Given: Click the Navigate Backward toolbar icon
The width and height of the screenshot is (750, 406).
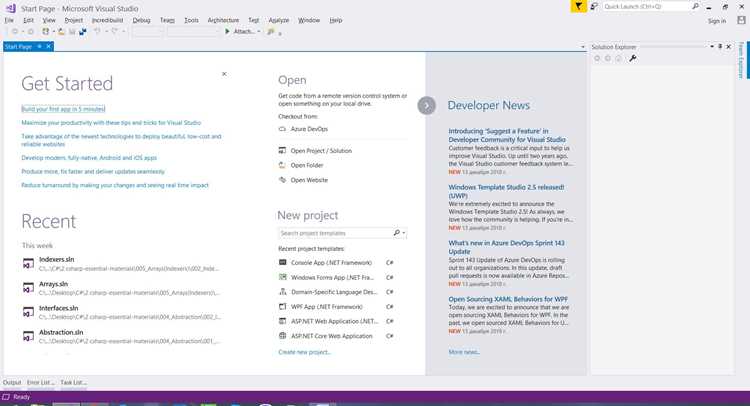Looking at the screenshot, I should [x=15, y=32].
